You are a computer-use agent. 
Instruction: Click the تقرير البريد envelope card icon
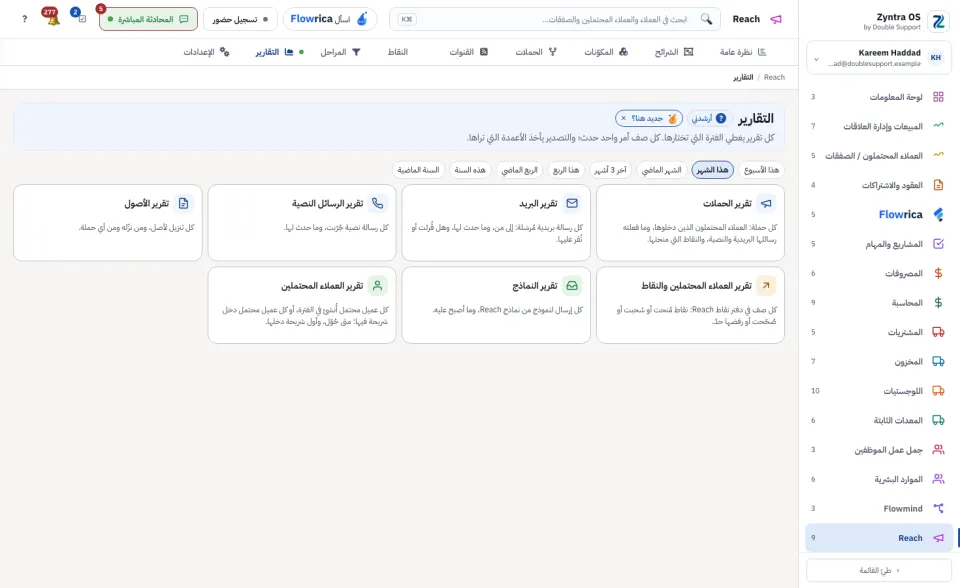(x=572, y=203)
